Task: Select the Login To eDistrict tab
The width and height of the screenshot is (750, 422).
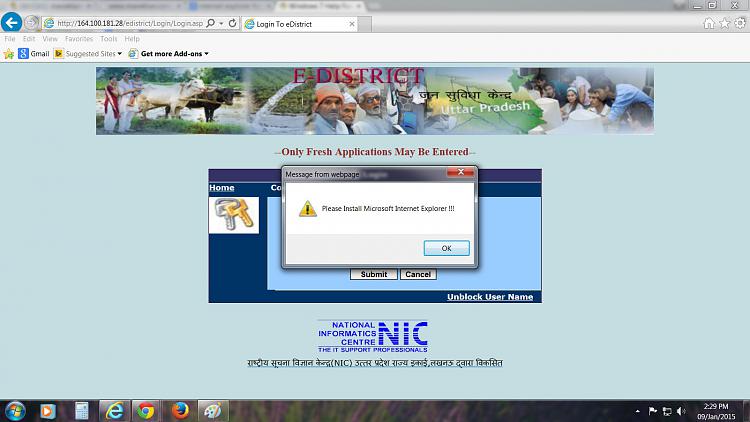Action: click(299, 24)
